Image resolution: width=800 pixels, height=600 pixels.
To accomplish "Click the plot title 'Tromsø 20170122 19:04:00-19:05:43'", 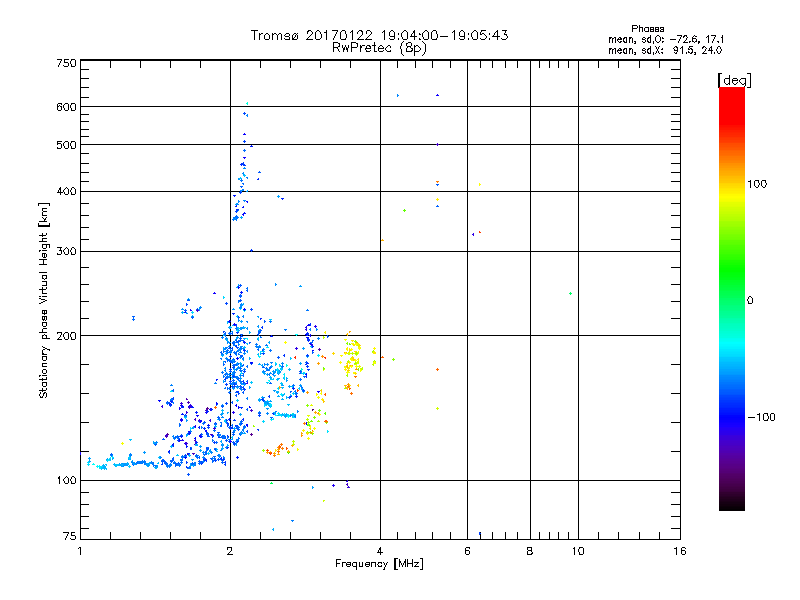I will click(x=379, y=35).
